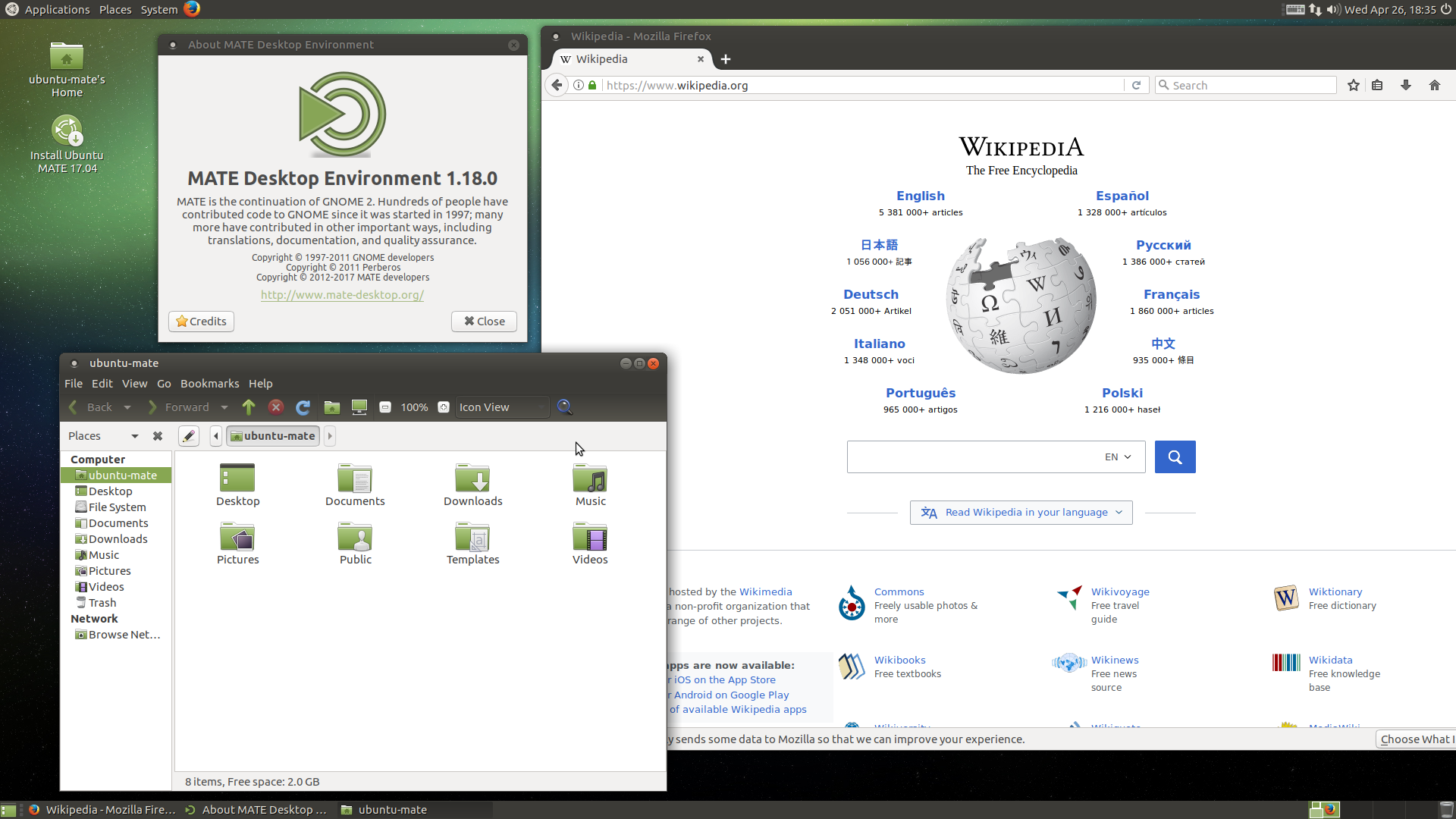Open the Icon View dropdown
The height and width of the screenshot is (819, 1456).
pos(501,407)
